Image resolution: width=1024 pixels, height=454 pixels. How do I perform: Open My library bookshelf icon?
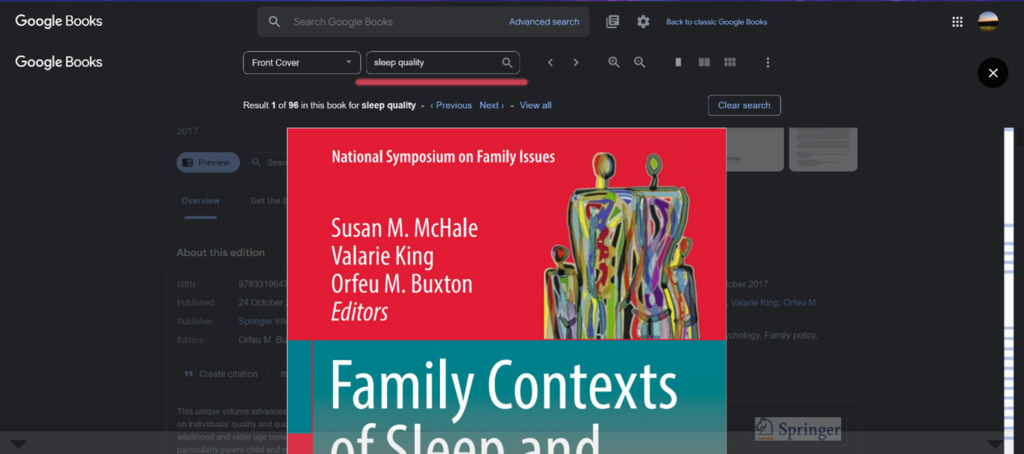(612, 22)
